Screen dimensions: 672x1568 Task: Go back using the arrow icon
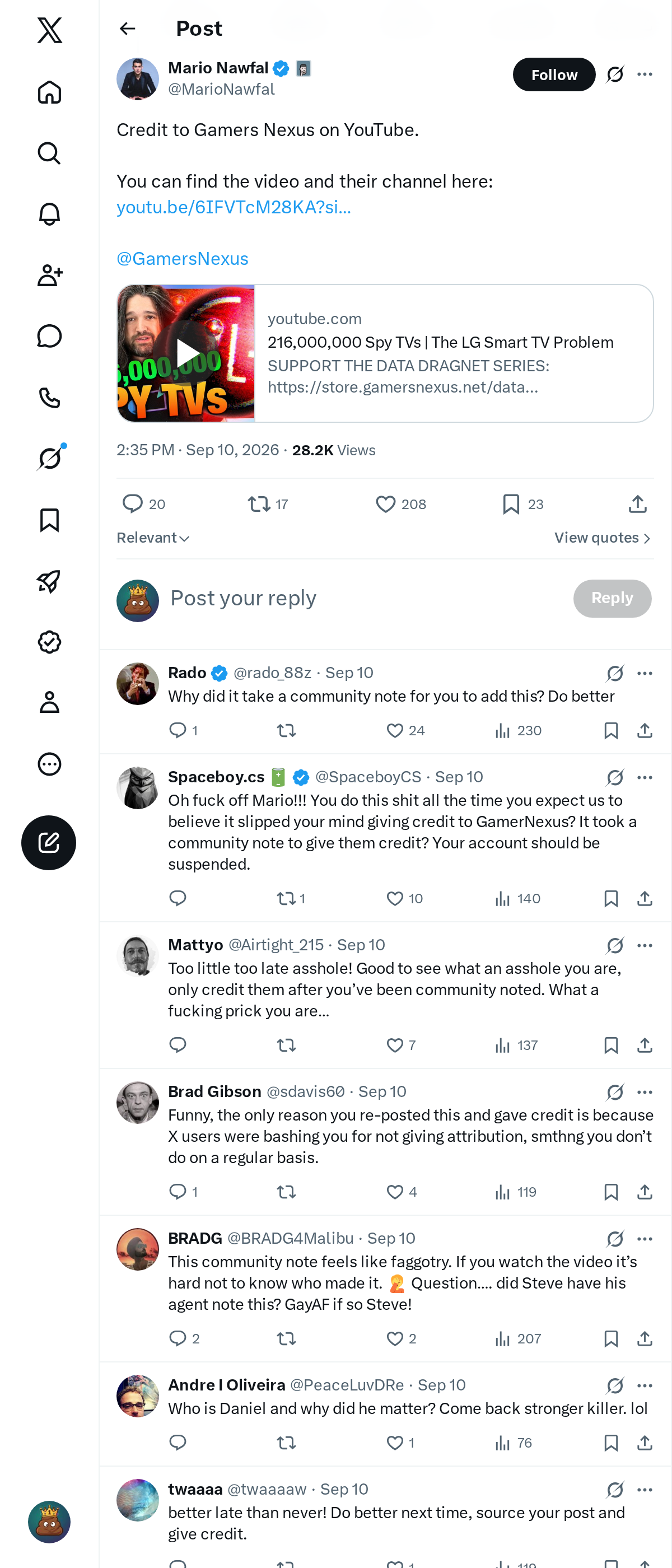tap(127, 29)
